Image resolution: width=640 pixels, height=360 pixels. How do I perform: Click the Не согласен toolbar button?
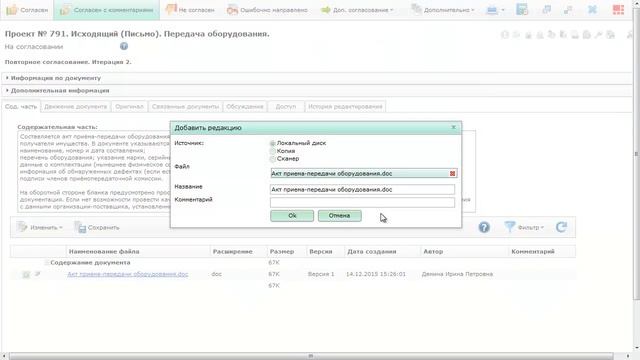pos(190,9)
